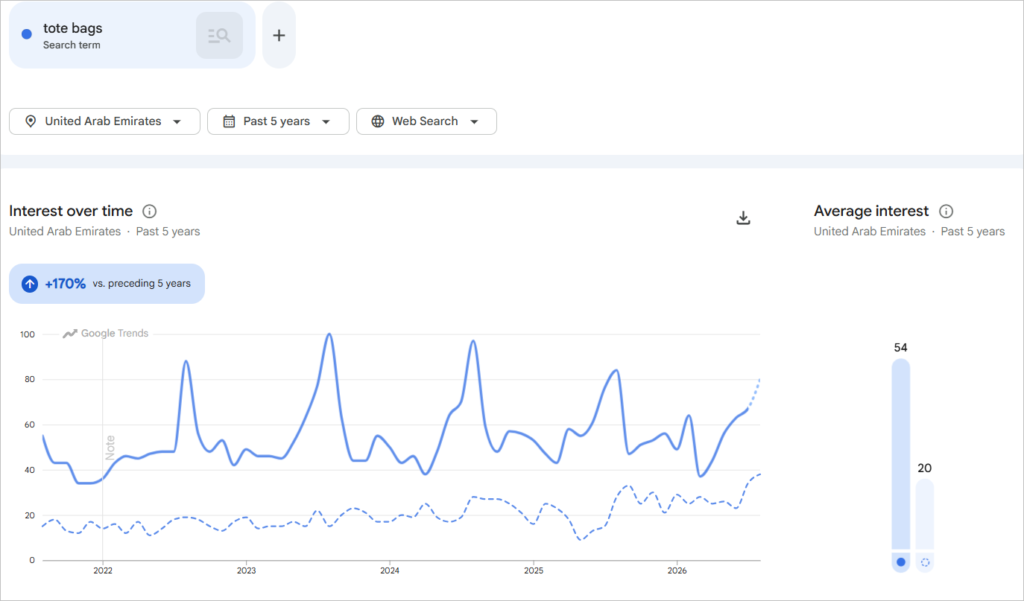Click the Google Trends logo on chart
Image resolution: width=1024 pixels, height=601 pixels.
click(x=105, y=333)
